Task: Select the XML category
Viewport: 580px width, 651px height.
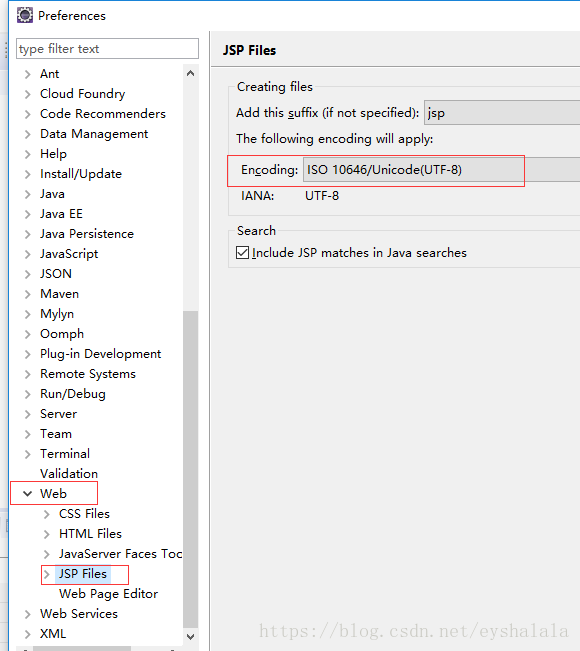Action: coord(53,634)
